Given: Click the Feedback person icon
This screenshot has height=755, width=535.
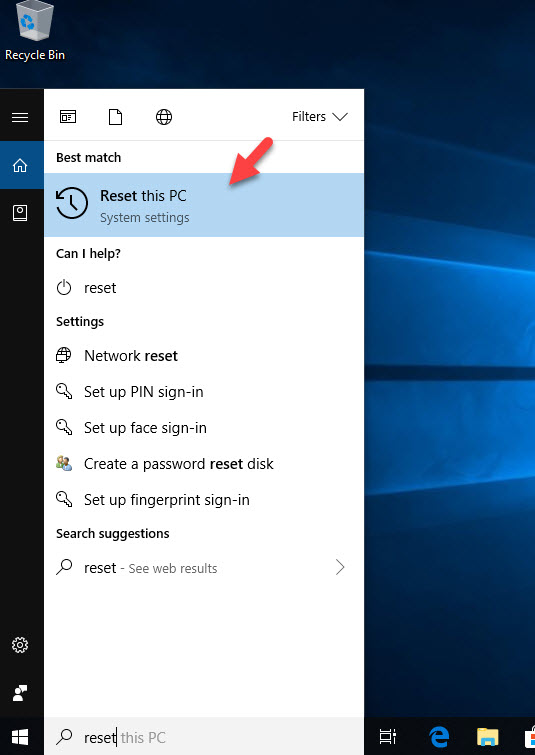Looking at the screenshot, I should coord(20,693).
